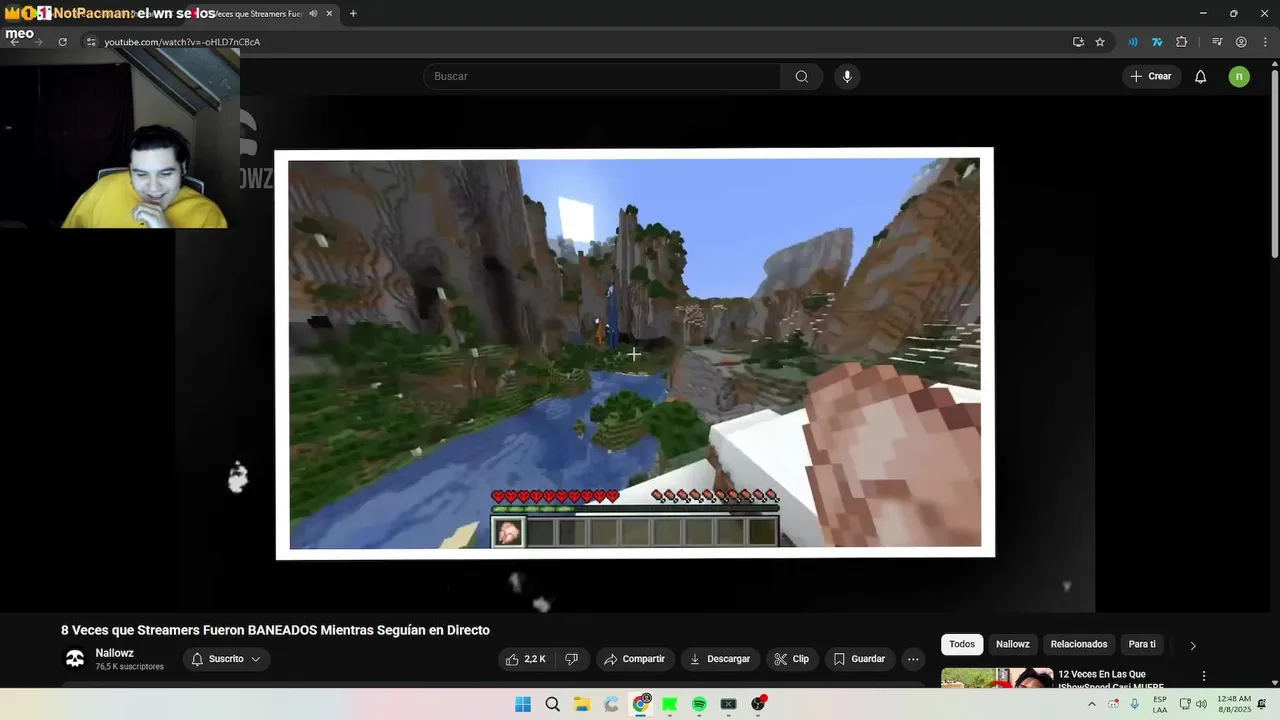Image resolution: width=1280 pixels, height=720 pixels.
Task: Open the Chrome profile icon
Action: (x=1241, y=42)
